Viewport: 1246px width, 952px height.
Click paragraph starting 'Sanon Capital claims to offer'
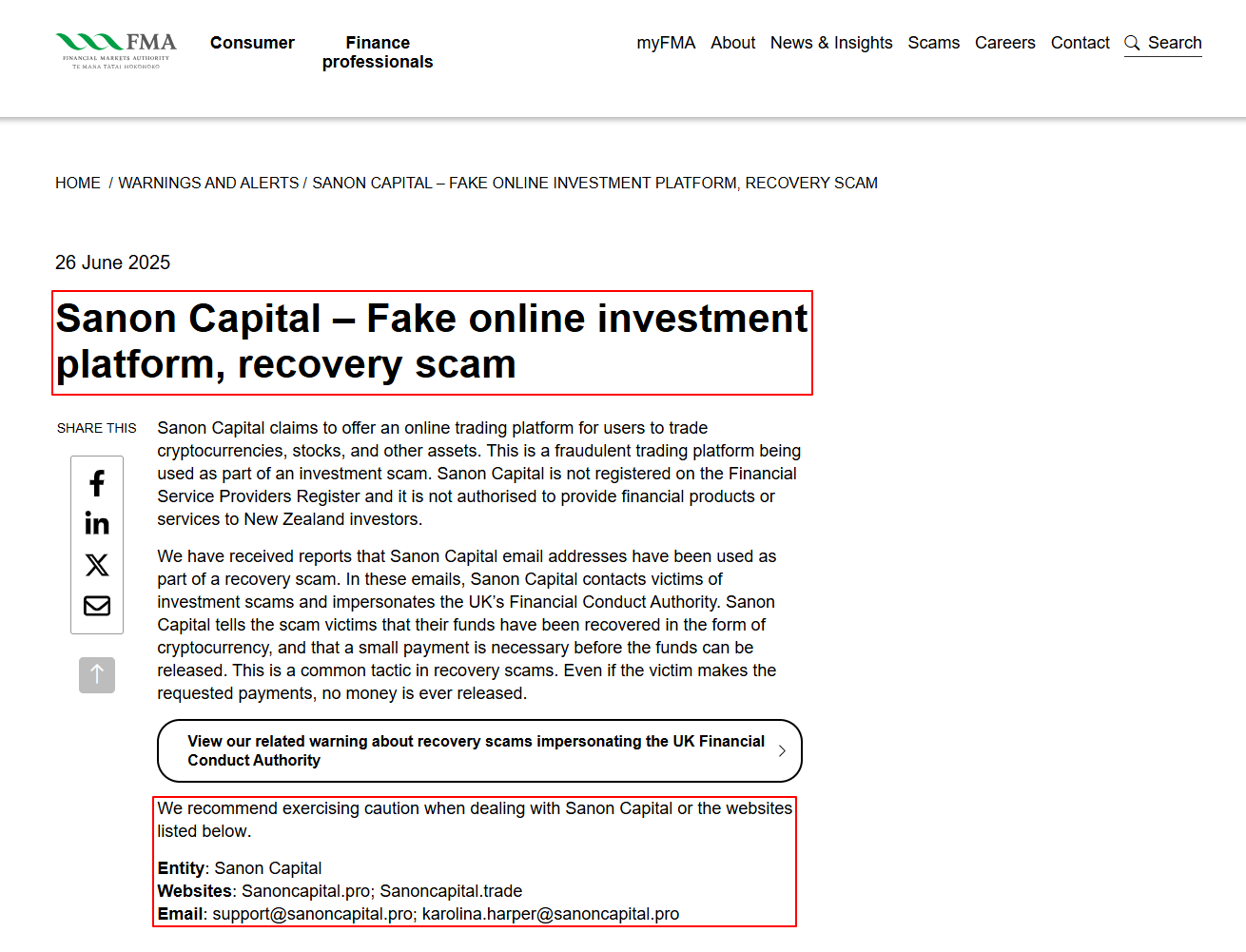(479, 474)
